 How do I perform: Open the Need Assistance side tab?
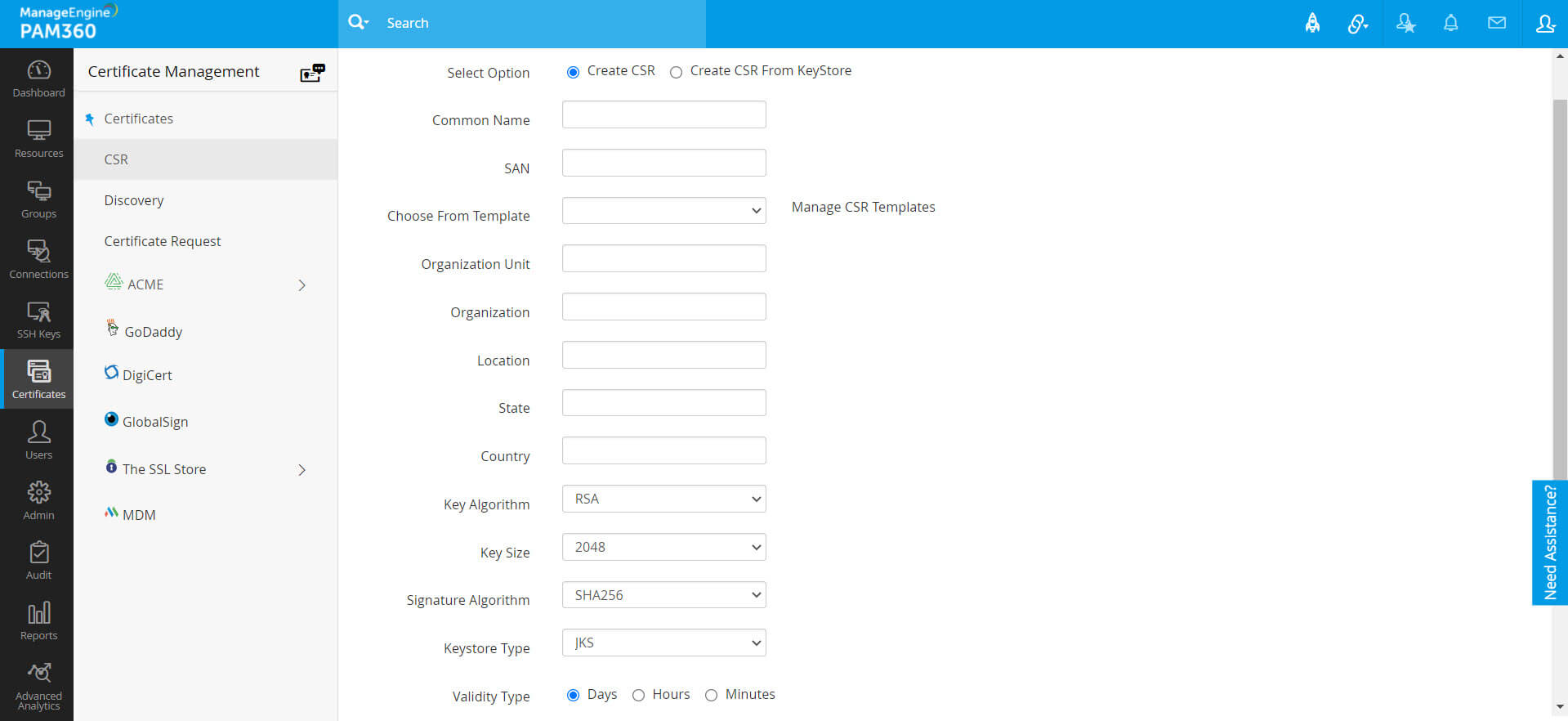coord(1549,542)
